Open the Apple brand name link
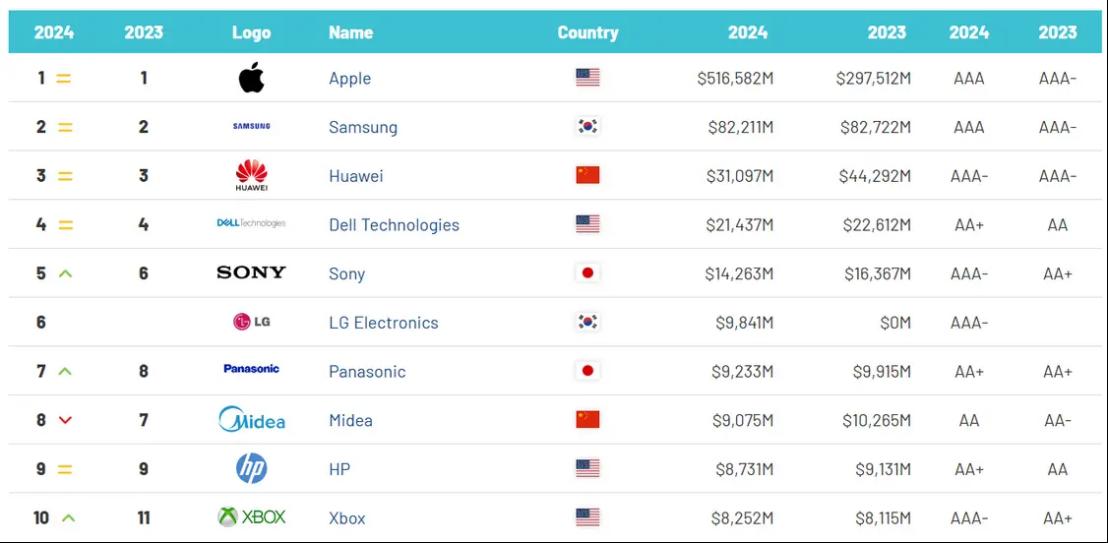 point(350,79)
